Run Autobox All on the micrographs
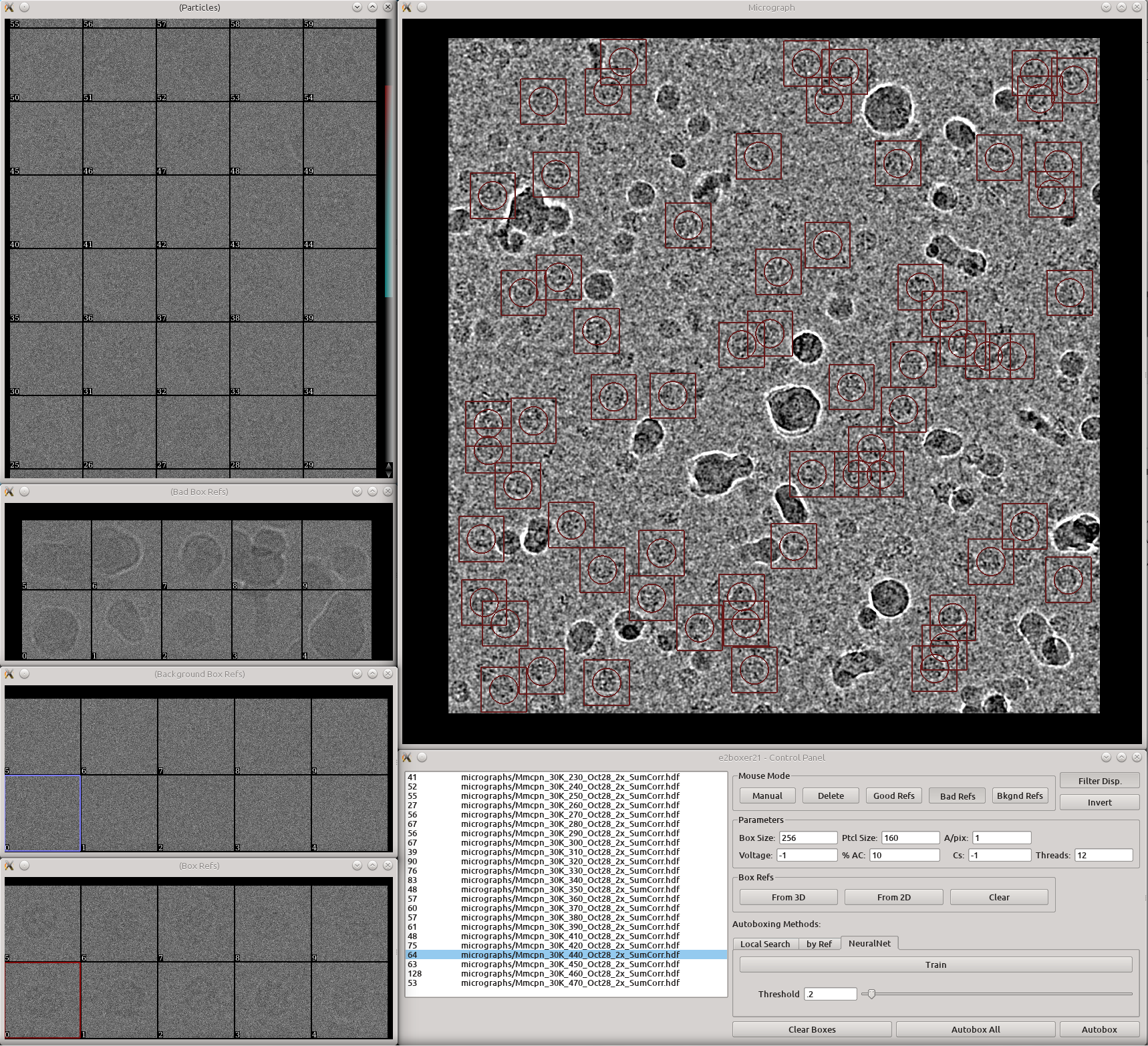Image resolution: width=1148 pixels, height=1046 pixels. tap(975, 1029)
